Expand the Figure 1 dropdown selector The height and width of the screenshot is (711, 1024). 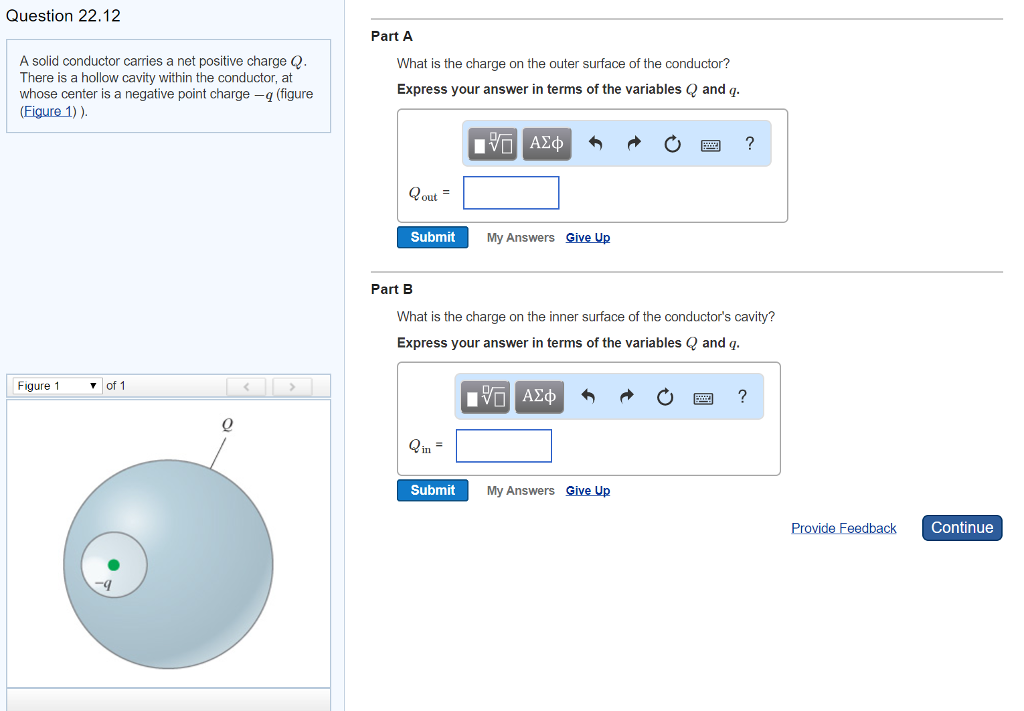pyautogui.click(x=57, y=386)
